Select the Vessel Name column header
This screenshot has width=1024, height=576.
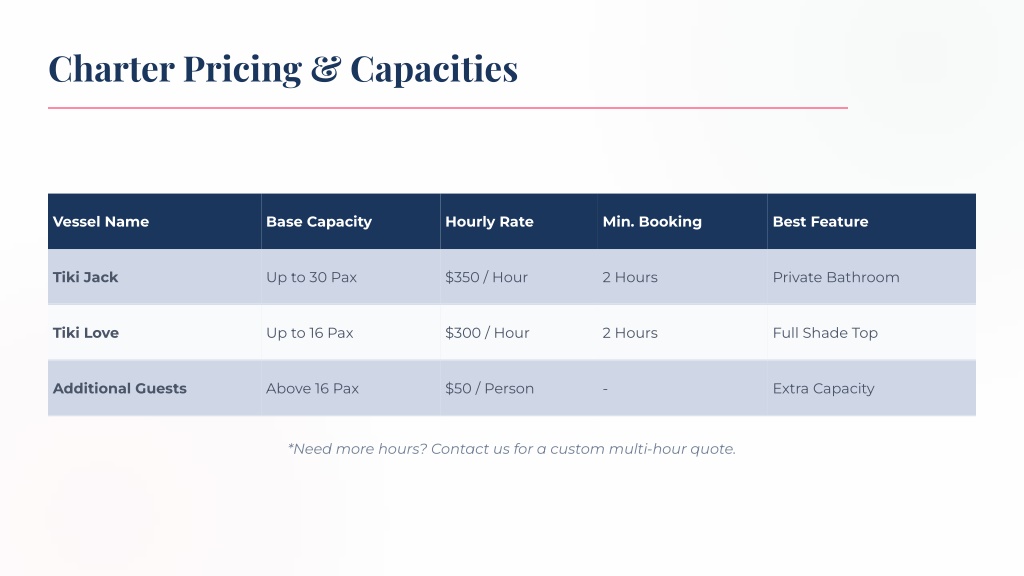155,221
